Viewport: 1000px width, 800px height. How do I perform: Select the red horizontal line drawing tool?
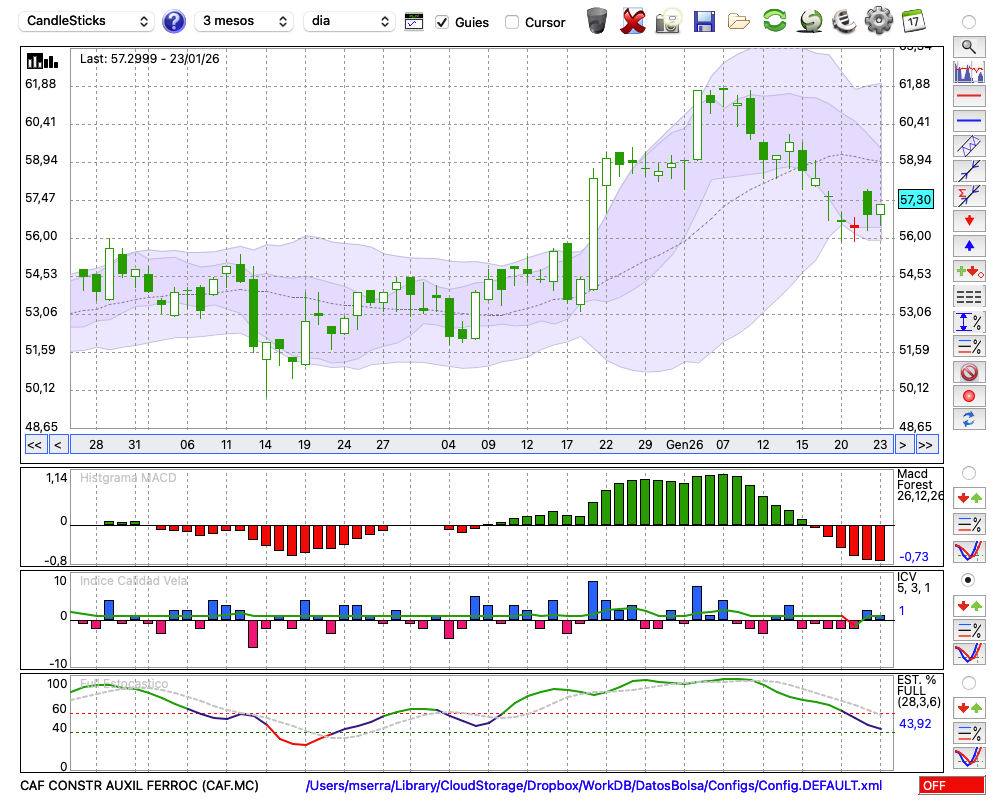968,97
